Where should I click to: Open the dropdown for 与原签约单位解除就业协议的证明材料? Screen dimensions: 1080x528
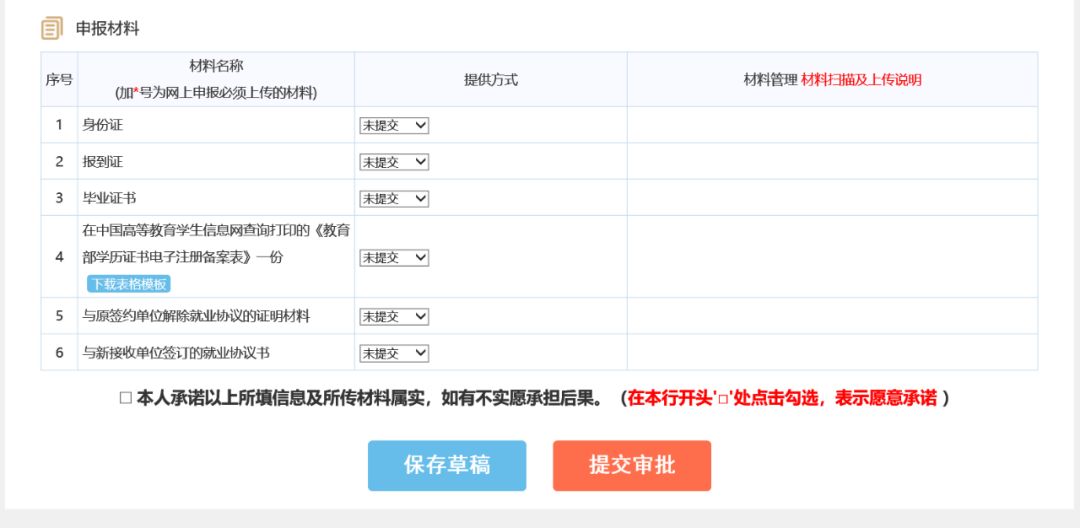pyautogui.click(x=394, y=317)
